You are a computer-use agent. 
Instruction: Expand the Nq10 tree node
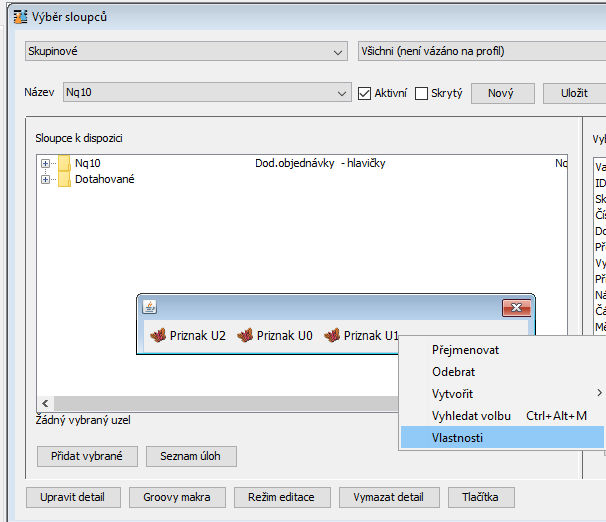point(45,164)
